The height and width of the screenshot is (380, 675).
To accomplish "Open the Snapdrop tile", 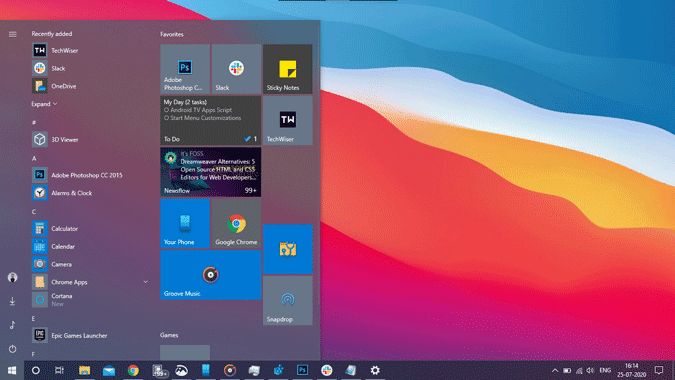I will coord(288,300).
